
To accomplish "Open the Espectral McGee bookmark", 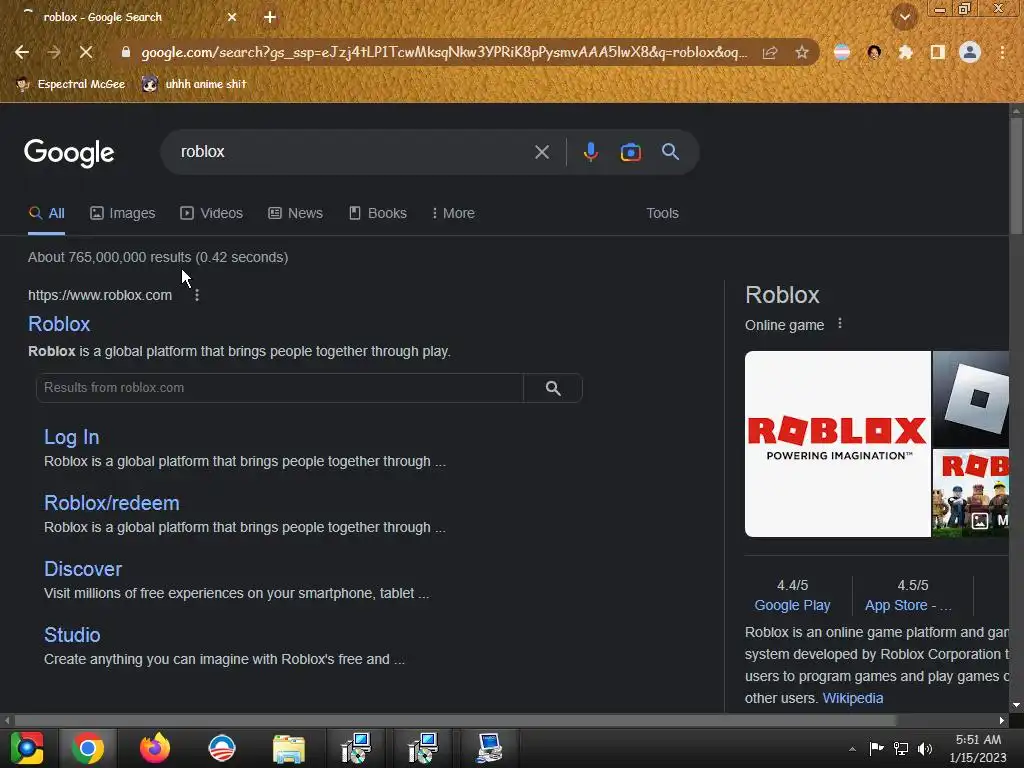I will pyautogui.click(x=71, y=84).
